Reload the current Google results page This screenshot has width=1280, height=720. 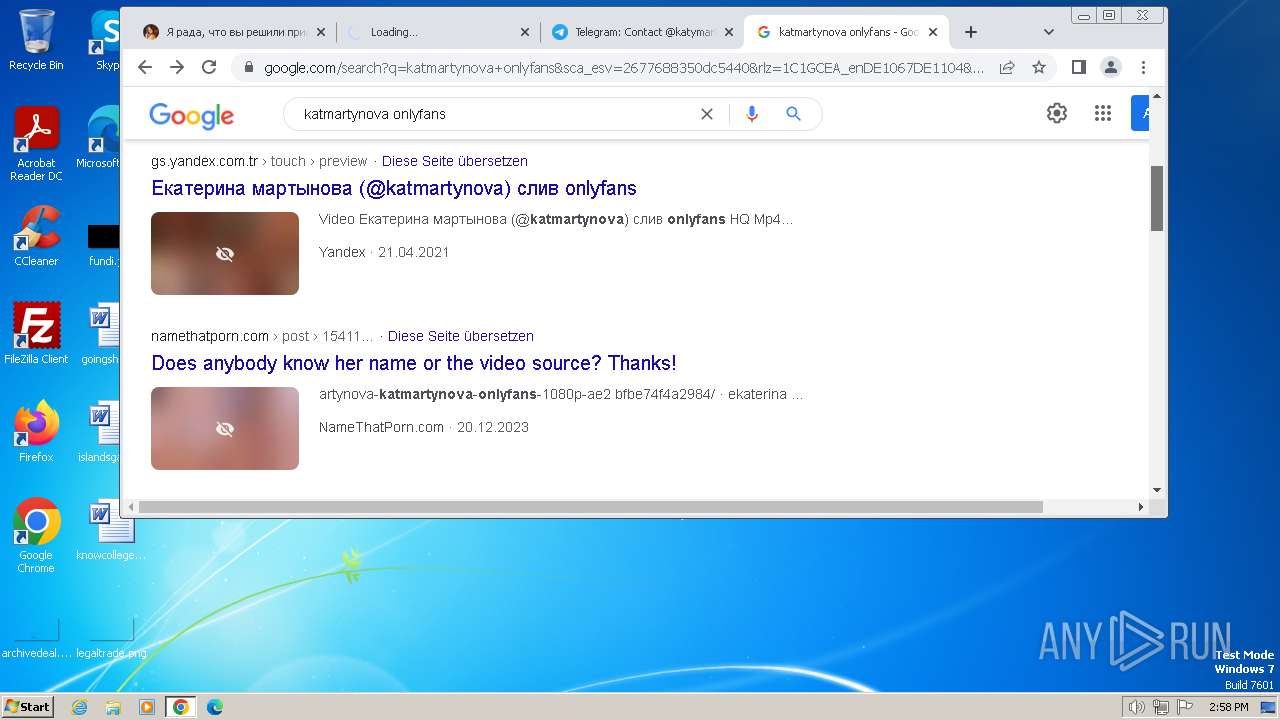point(209,67)
